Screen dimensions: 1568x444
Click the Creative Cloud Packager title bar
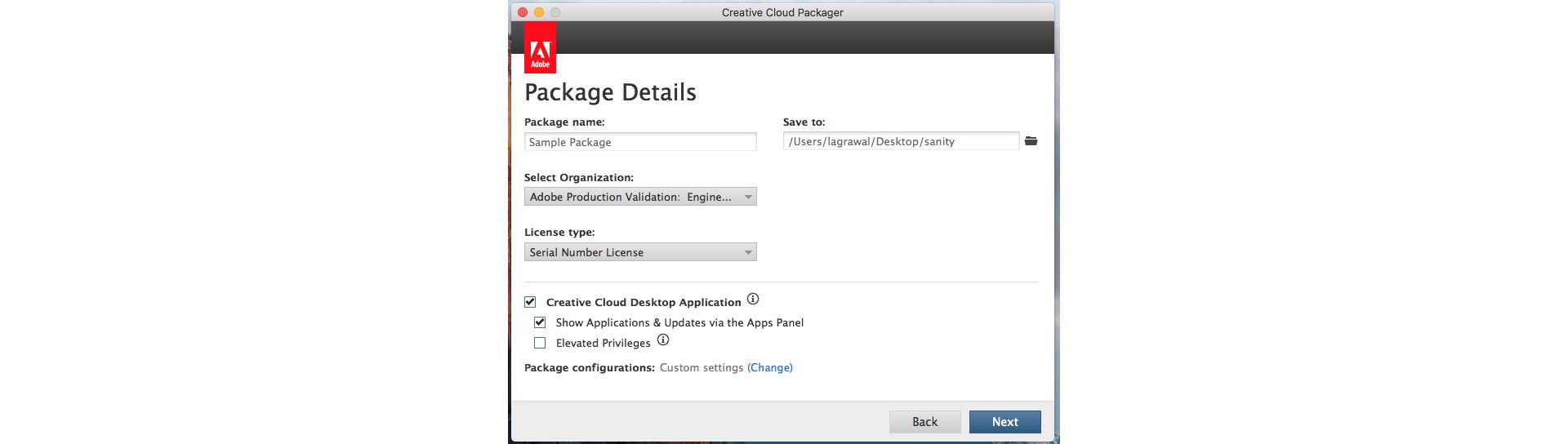point(782,12)
